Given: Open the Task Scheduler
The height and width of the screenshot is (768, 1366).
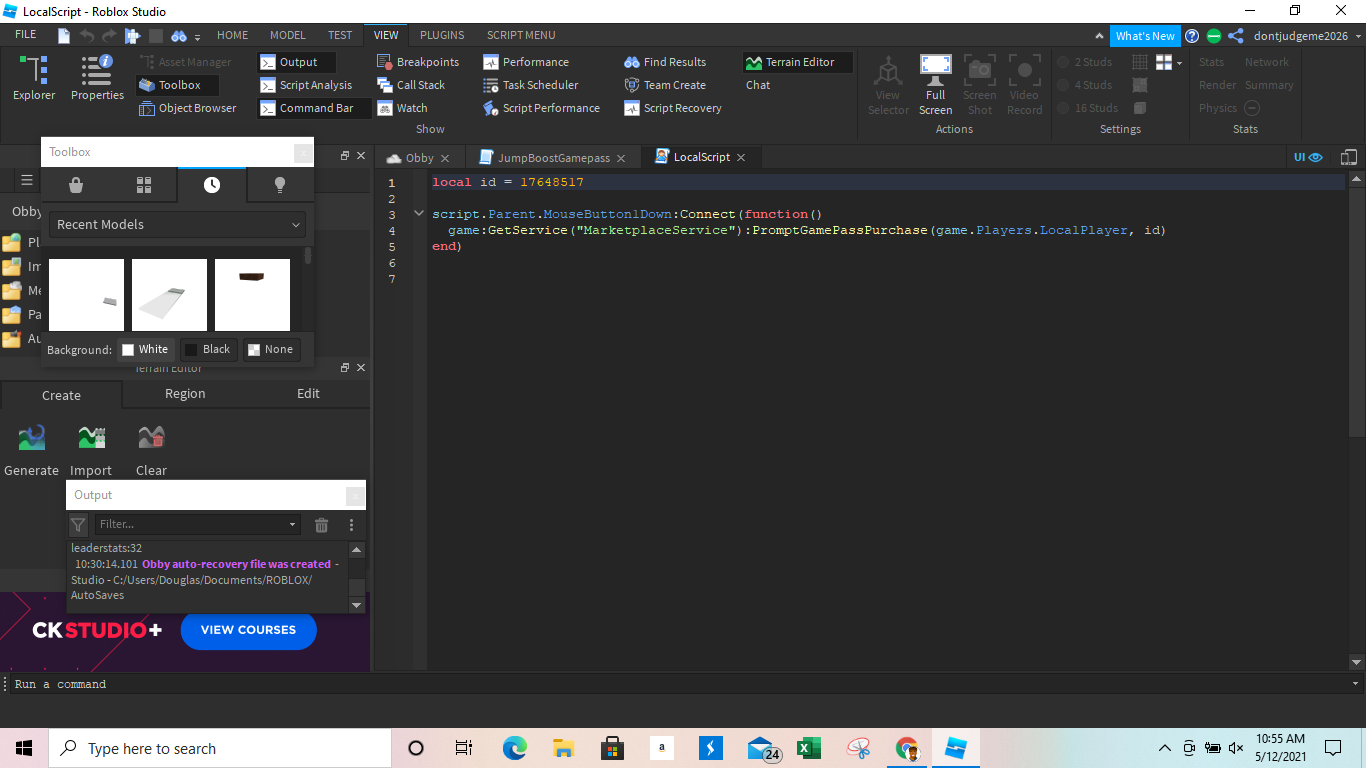Looking at the screenshot, I should coord(531,85).
